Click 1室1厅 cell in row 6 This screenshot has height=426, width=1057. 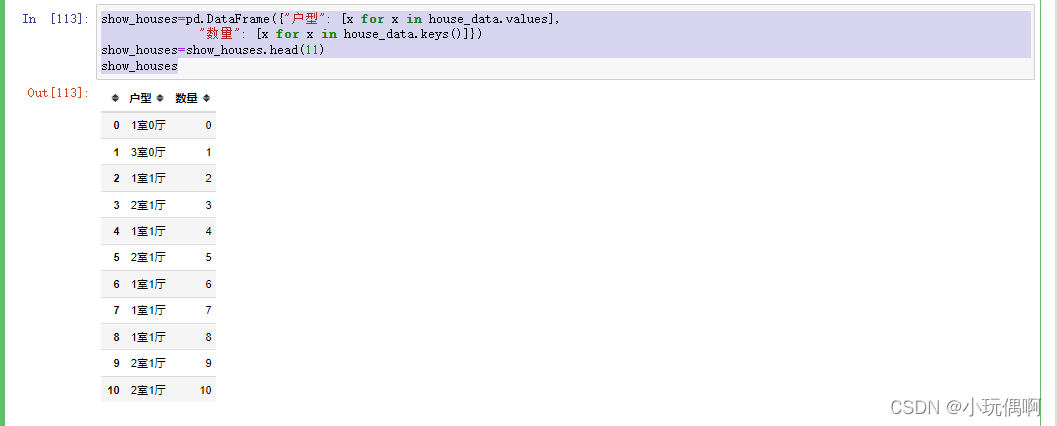coord(148,284)
